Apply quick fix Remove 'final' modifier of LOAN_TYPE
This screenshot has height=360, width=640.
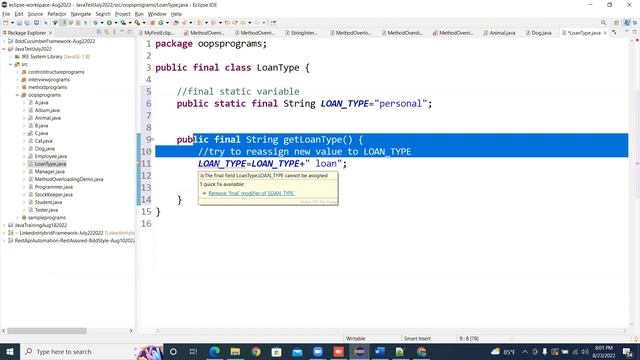coord(251,193)
